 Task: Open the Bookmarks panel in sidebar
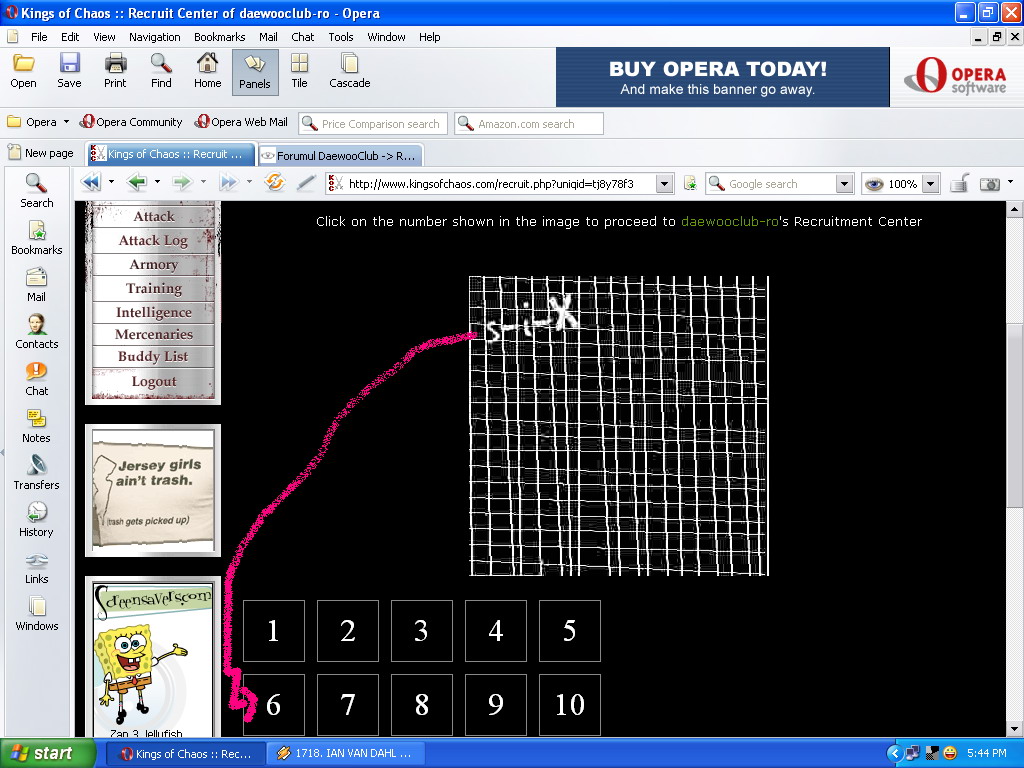tap(37, 238)
